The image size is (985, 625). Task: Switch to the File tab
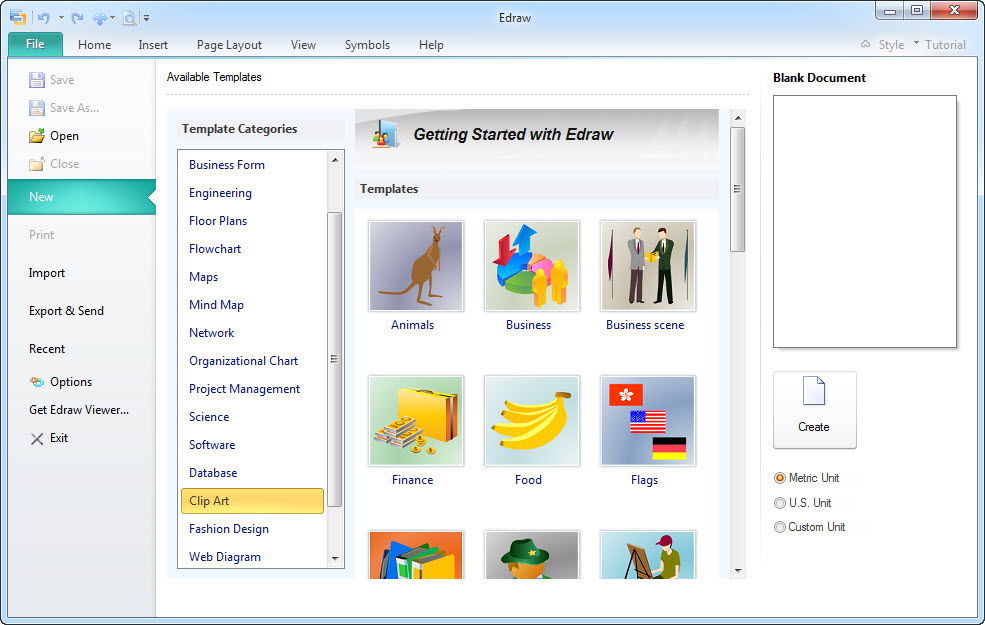[35, 44]
